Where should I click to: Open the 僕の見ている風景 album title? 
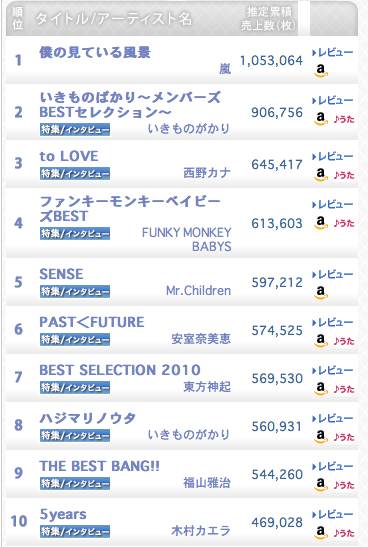[95, 52]
